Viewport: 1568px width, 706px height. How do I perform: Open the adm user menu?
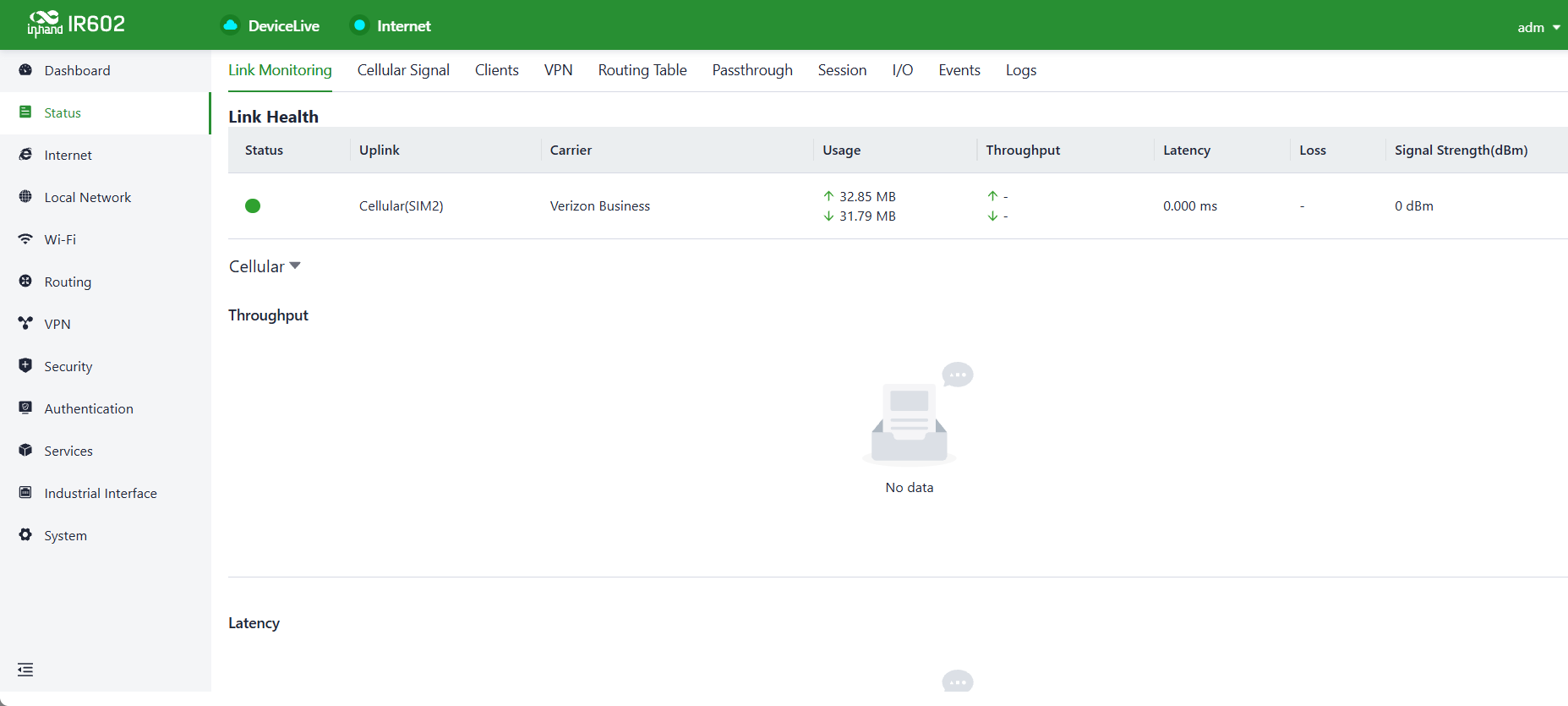click(1538, 27)
